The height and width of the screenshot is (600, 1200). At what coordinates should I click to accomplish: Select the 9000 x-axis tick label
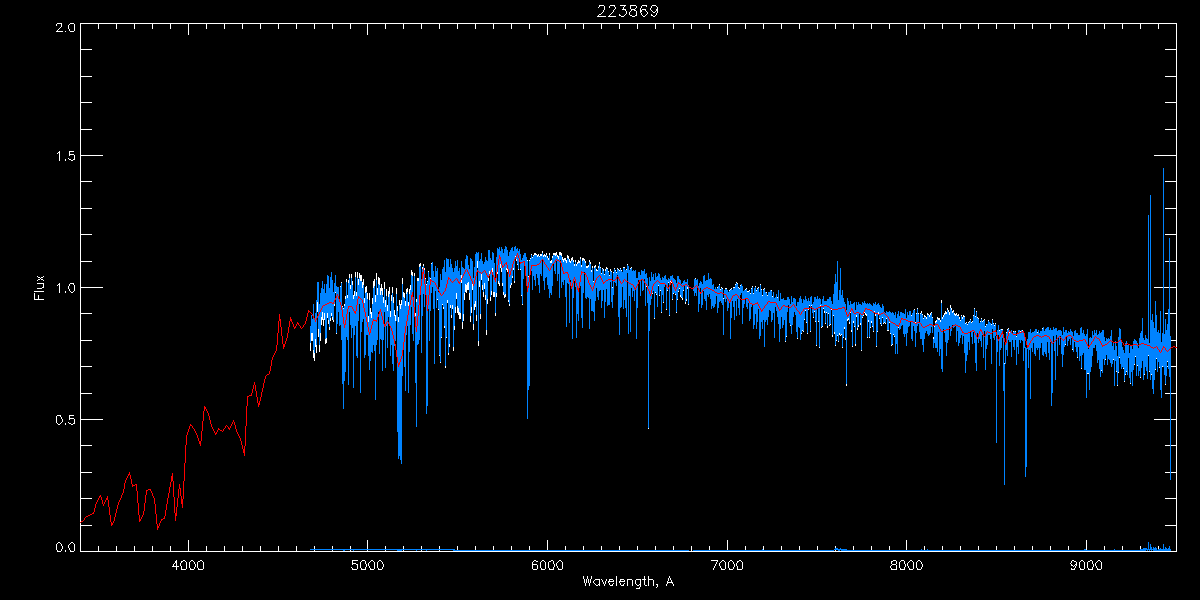click(1087, 565)
